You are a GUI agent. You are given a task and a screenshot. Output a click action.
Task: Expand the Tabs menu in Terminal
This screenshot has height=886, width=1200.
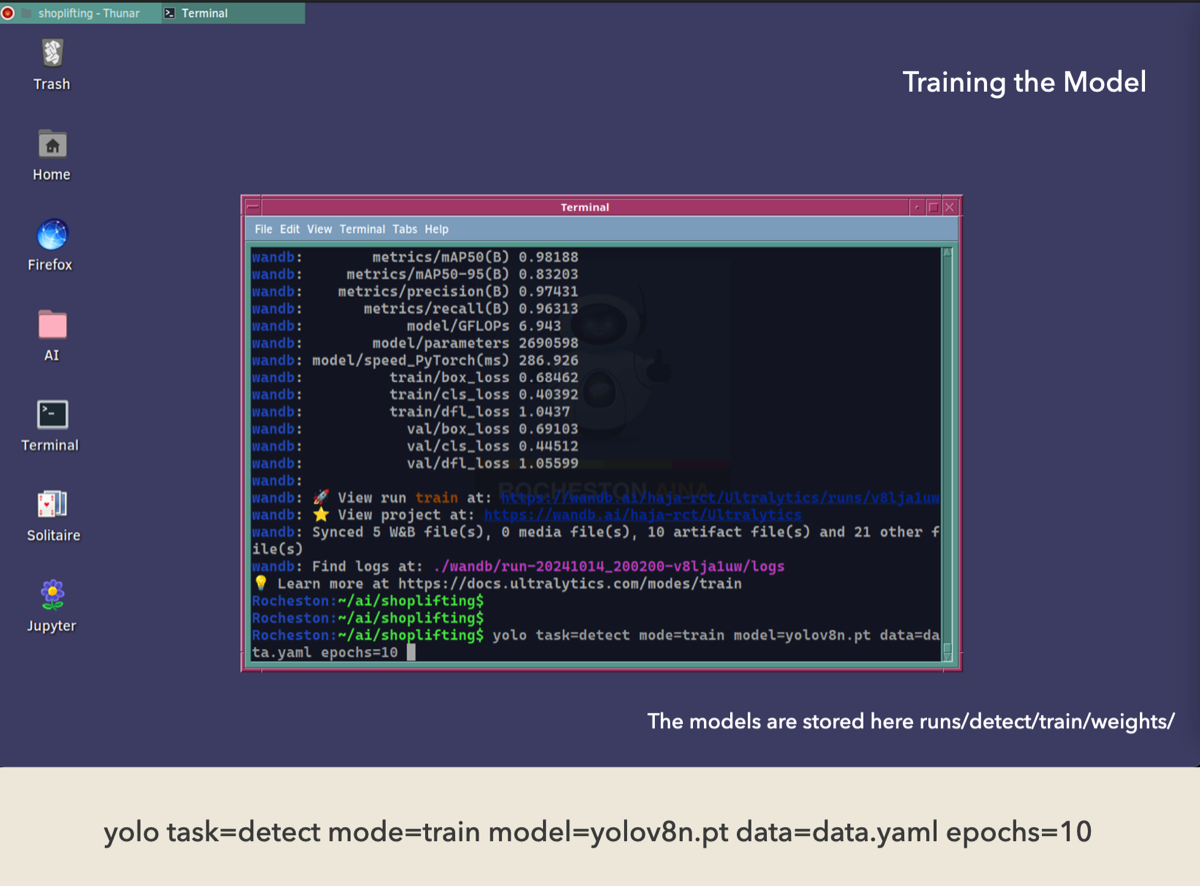tap(404, 229)
